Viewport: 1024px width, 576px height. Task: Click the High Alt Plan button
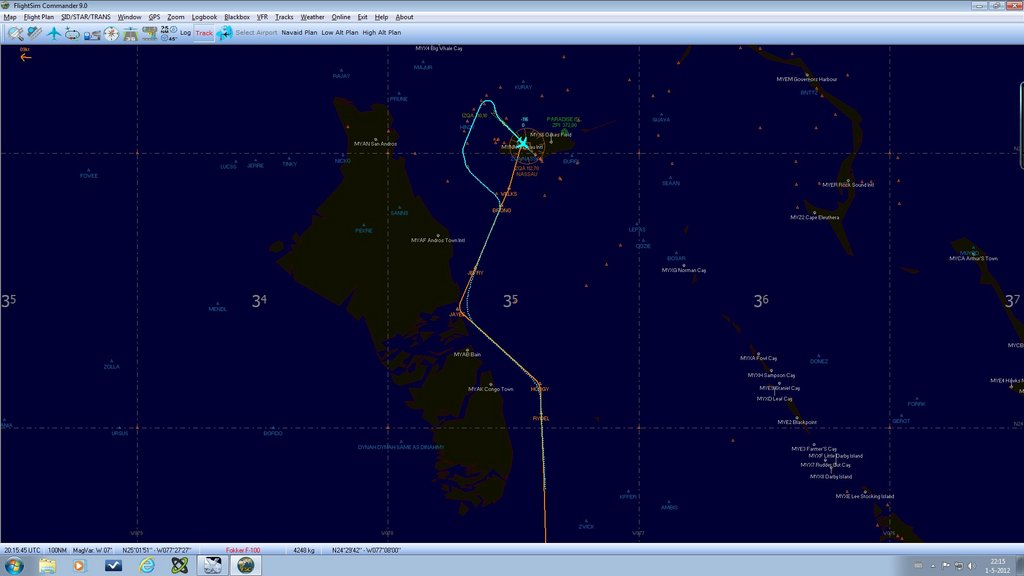pyautogui.click(x=382, y=33)
